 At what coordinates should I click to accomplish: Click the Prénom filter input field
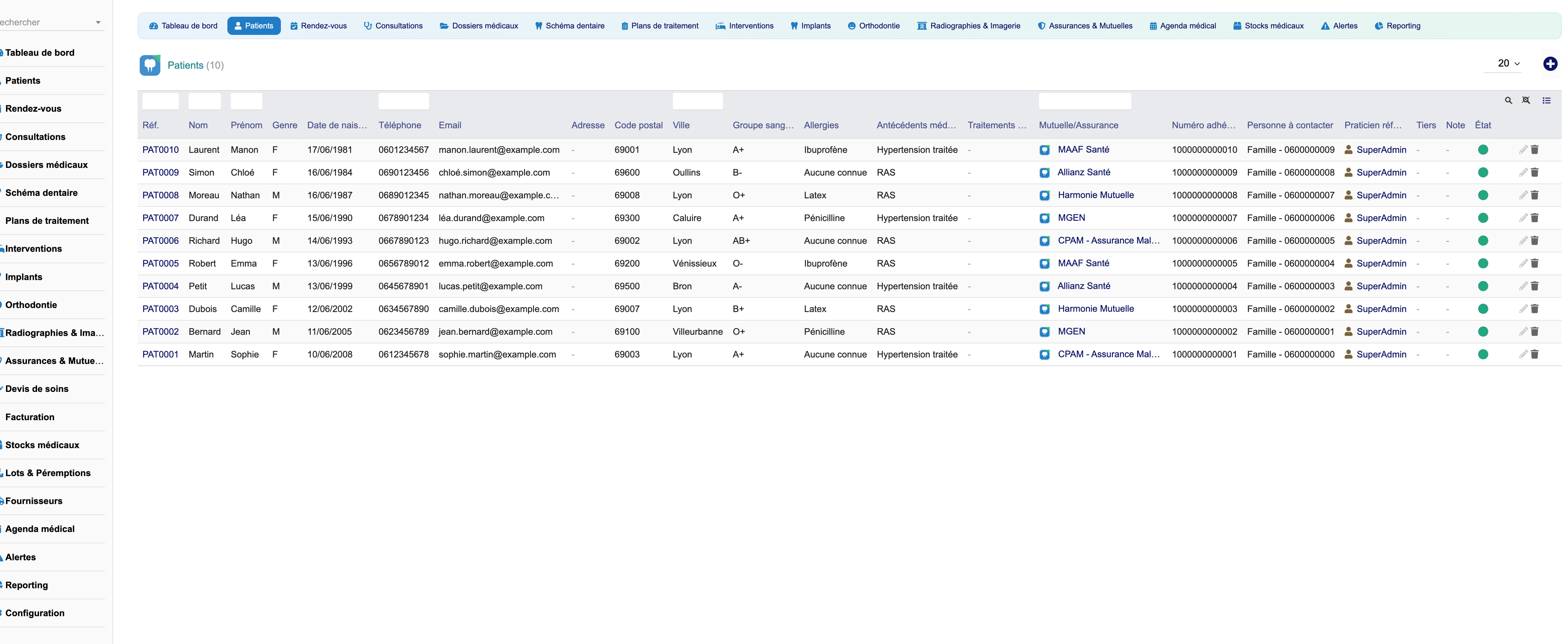(x=247, y=101)
